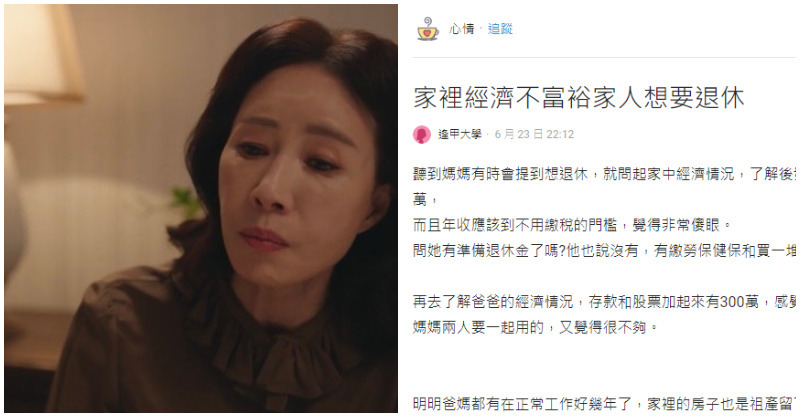Image resolution: width=800 pixels, height=417 pixels.
Task: Click the line 媽媽兩人要一起用的
Action: pyautogui.click(x=535, y=327)
